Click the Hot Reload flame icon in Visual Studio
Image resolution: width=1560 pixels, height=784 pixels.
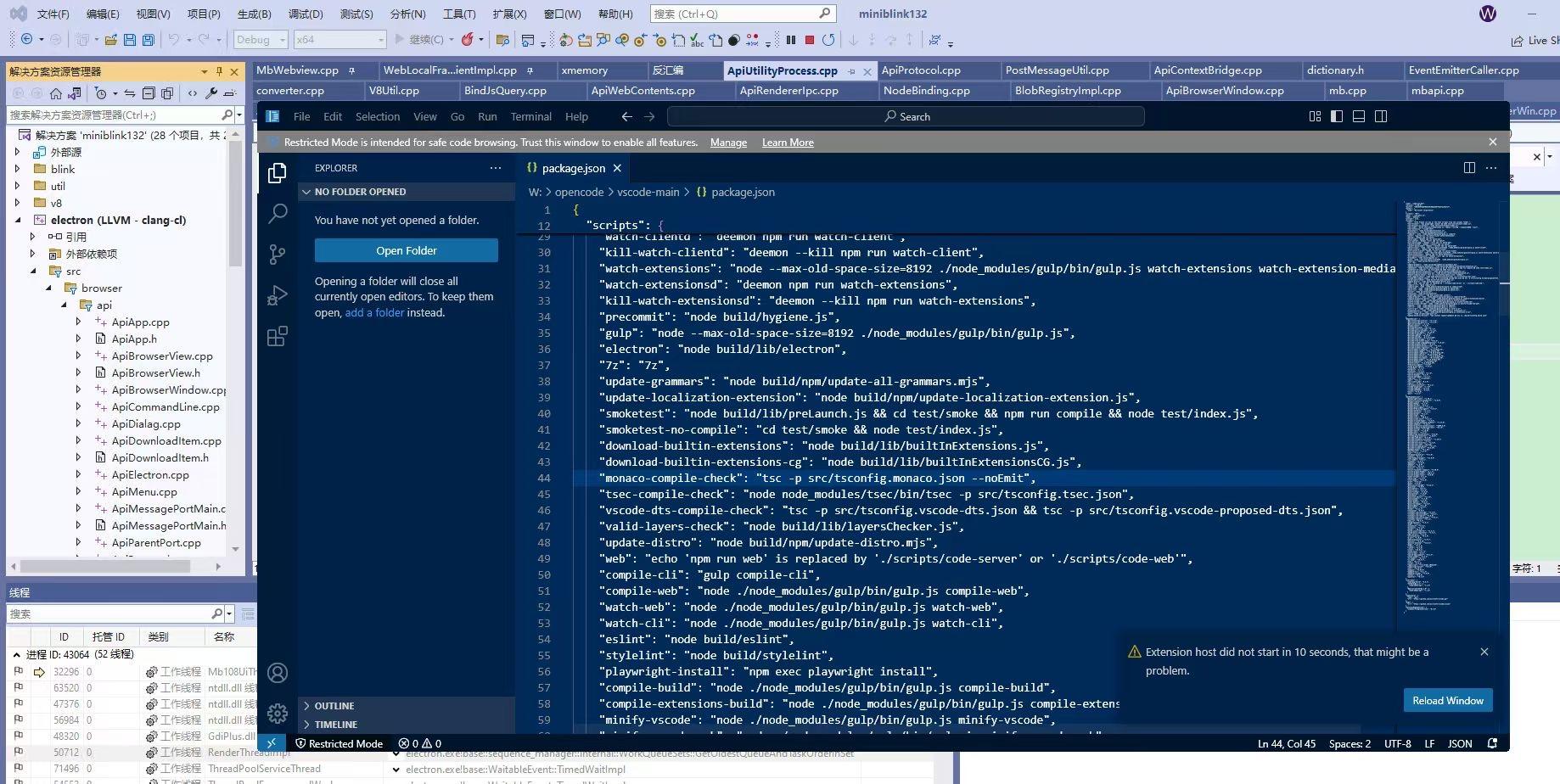467,40
